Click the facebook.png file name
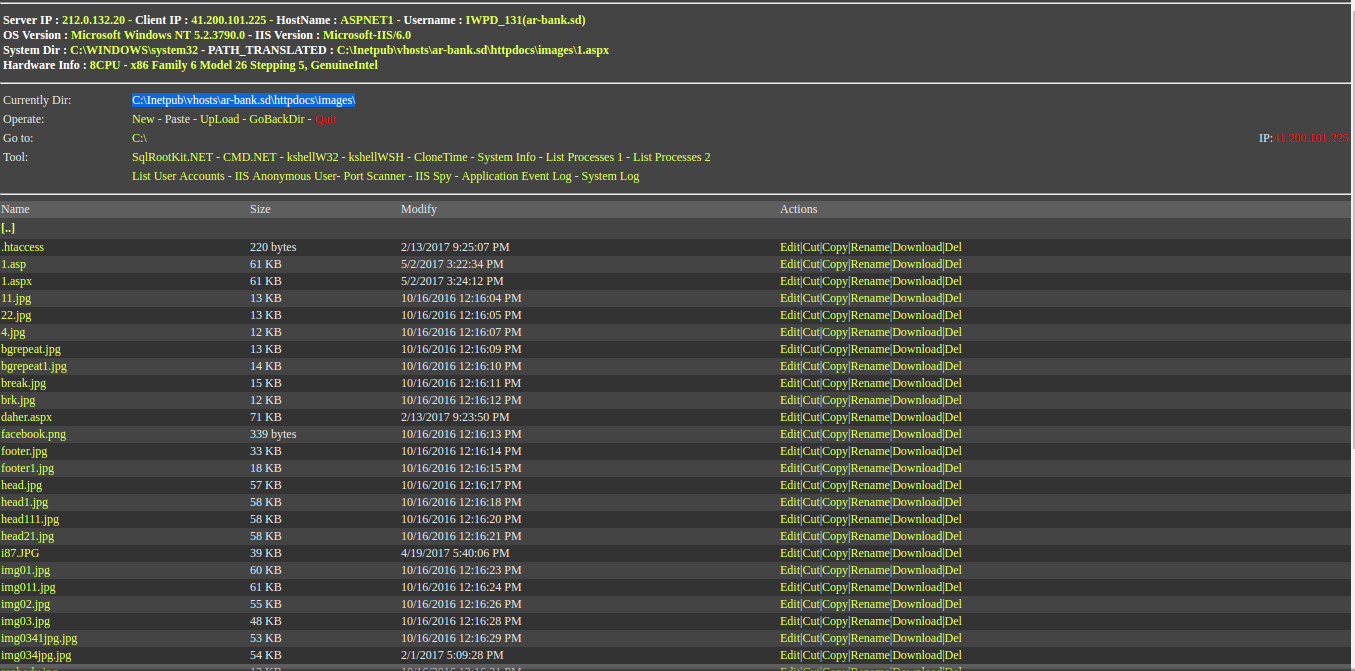This screenshot has width=1355, height=671. click(34, 434)
